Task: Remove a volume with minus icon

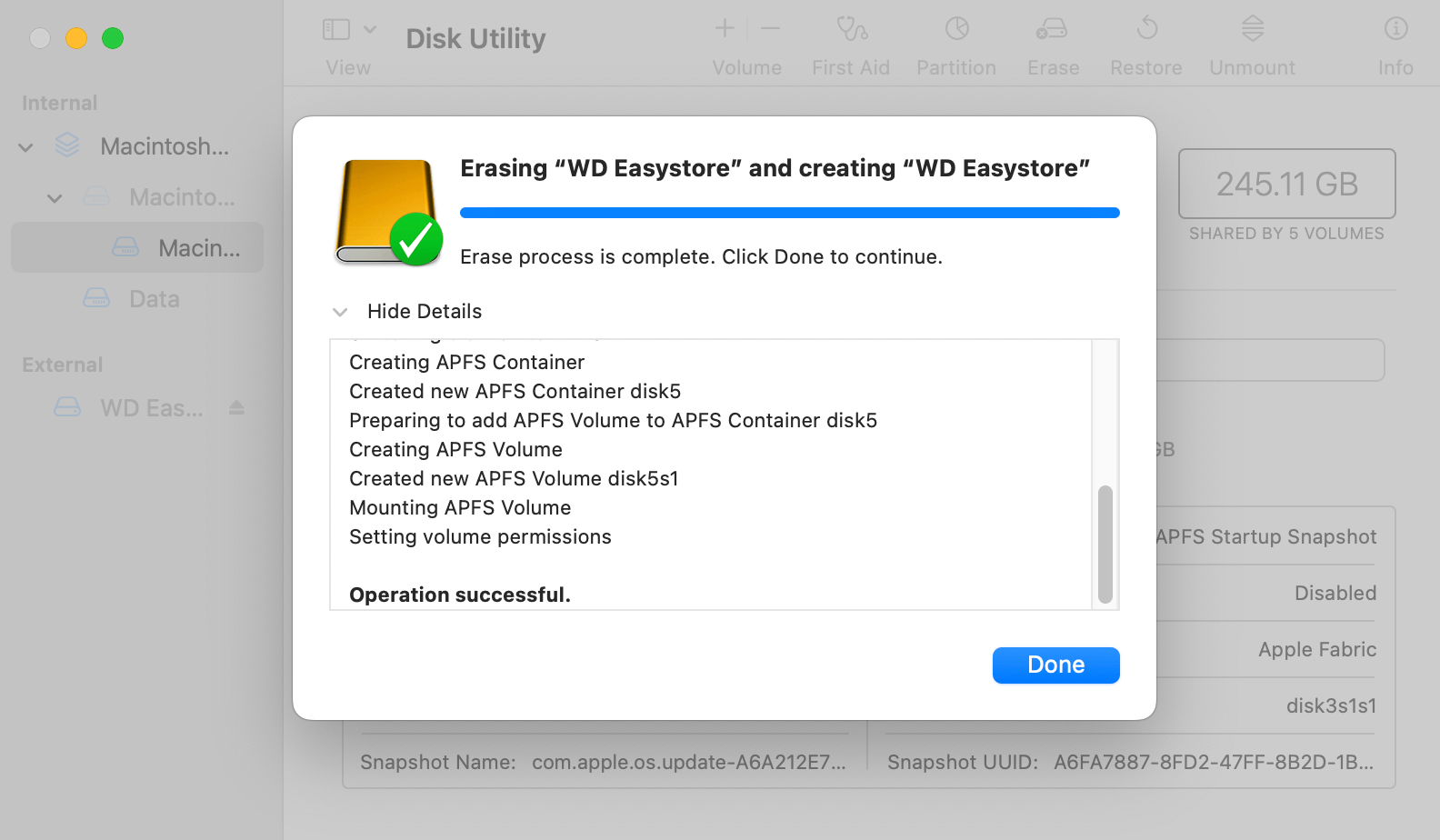Action: 771,29
